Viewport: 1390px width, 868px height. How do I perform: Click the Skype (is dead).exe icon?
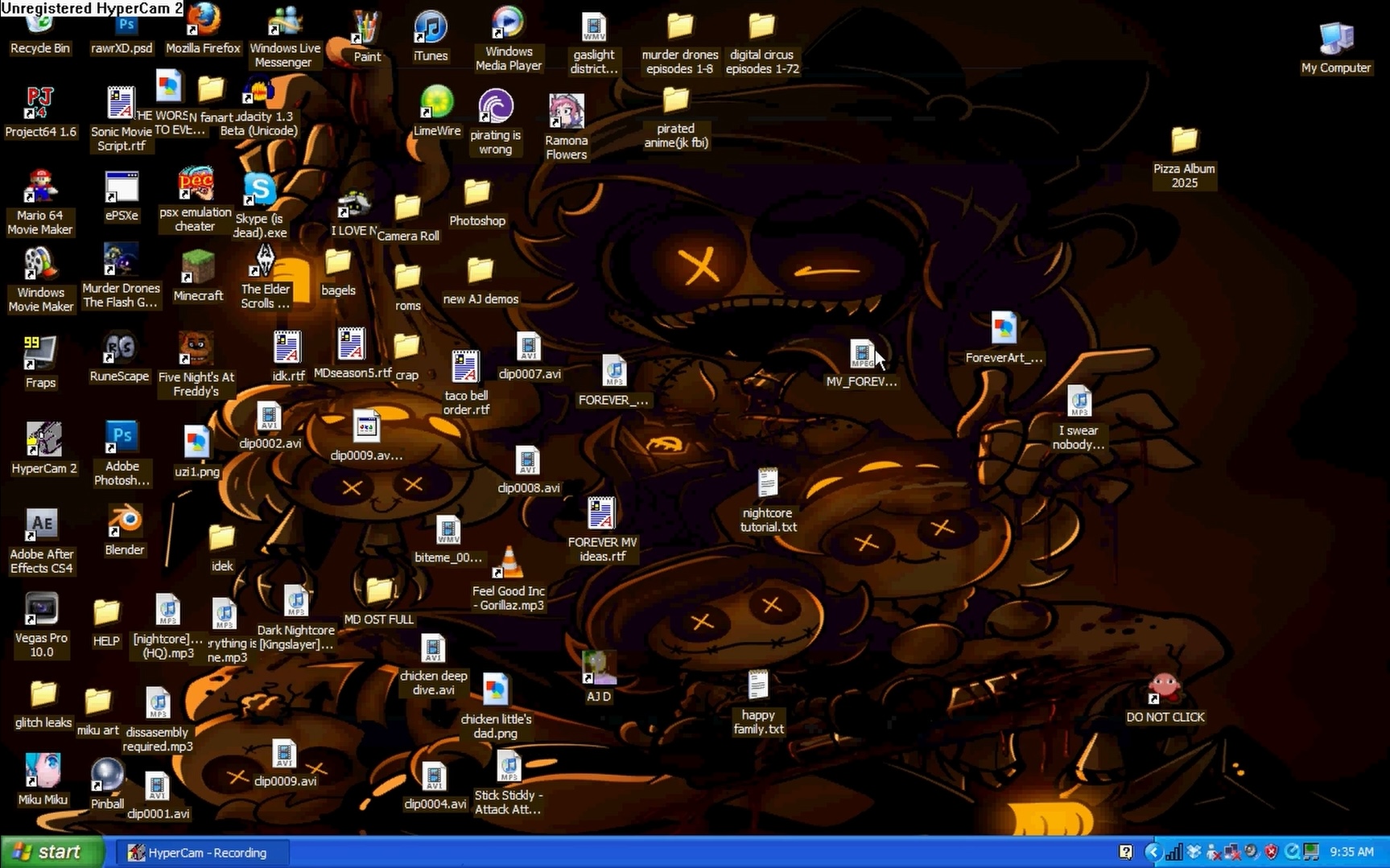(259, 193)
